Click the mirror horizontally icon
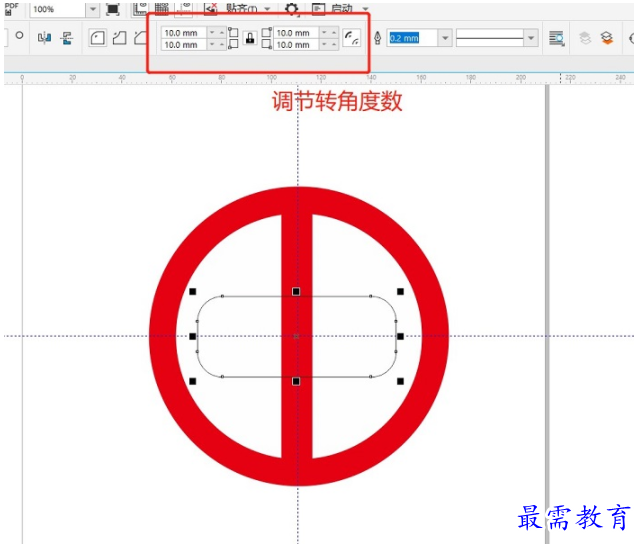The width and height of the screenshot is (639, 549). [x=44, y=38]
